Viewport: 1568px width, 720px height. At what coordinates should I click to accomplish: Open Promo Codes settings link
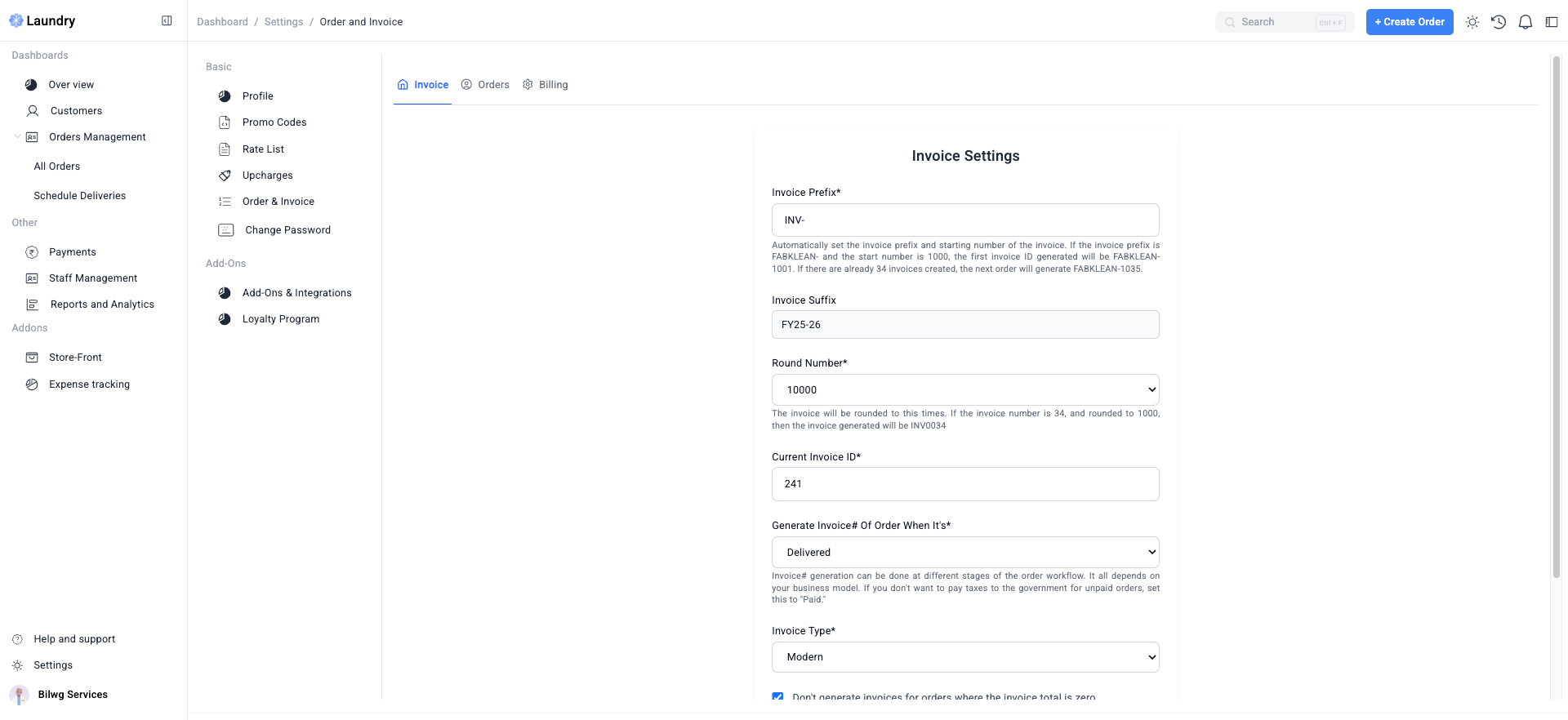[274, 122]
